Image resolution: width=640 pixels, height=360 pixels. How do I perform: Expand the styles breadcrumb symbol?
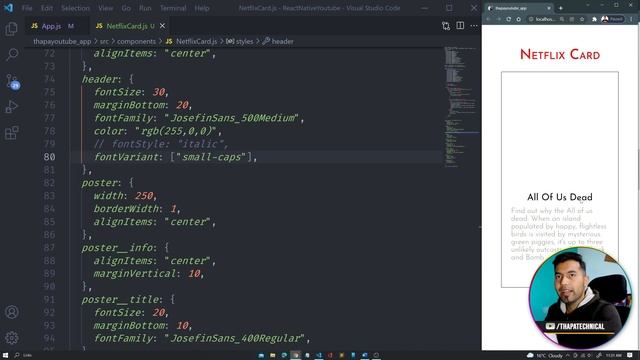[x=240, y=41]
